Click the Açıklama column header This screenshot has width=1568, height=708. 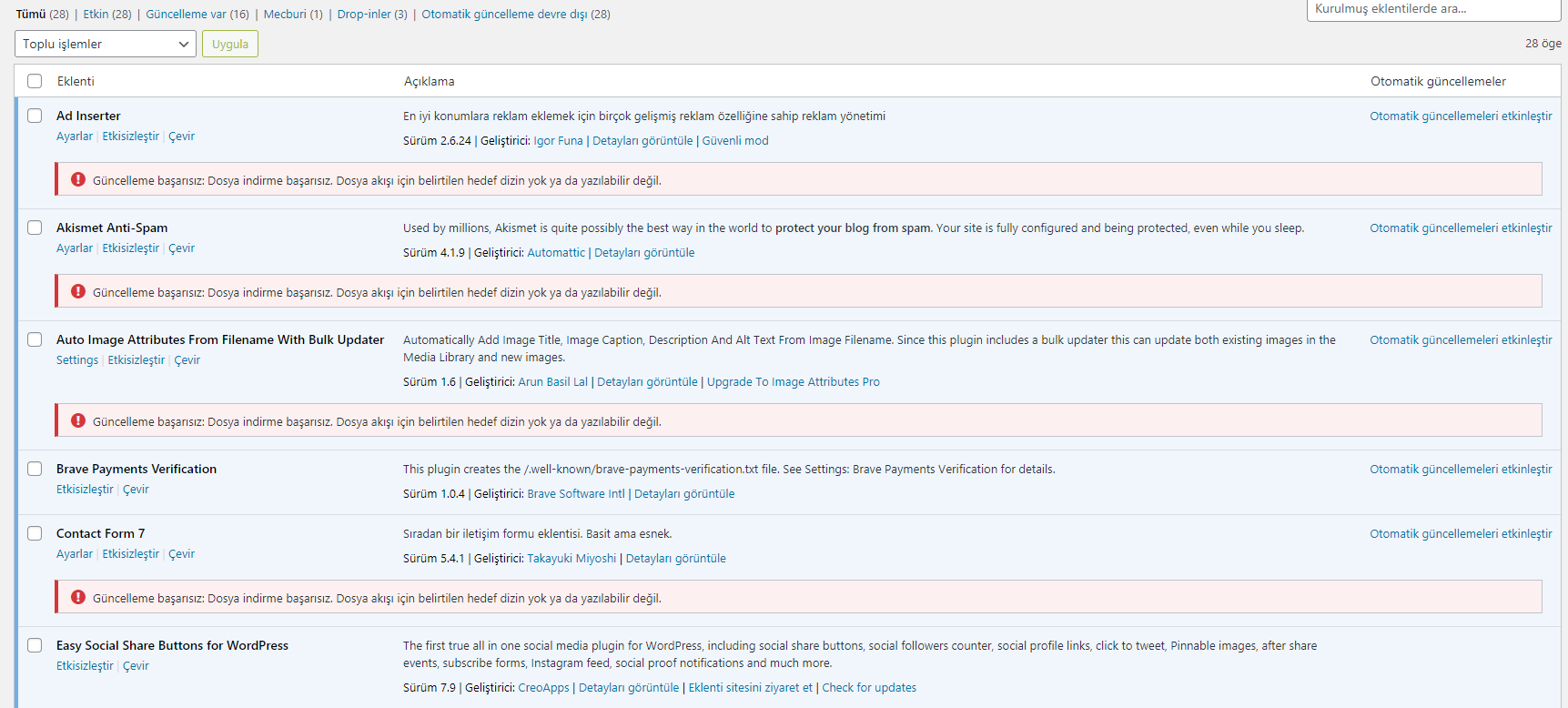[x=430, y=81]
